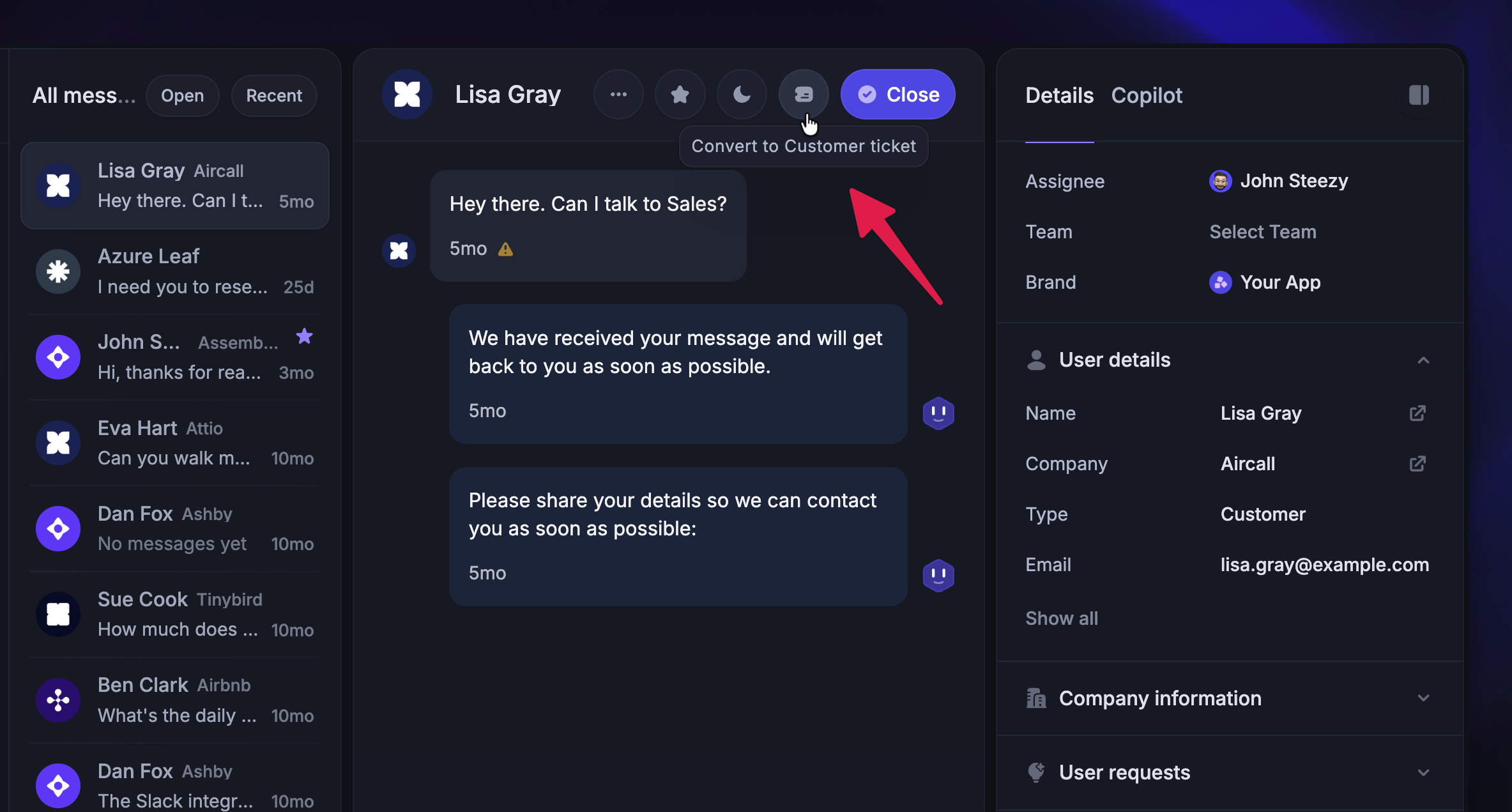Select Sue Cook Tinybird conversation
Image resolution: width=1512 pixels, height=812 pixels.
point(175,614)
